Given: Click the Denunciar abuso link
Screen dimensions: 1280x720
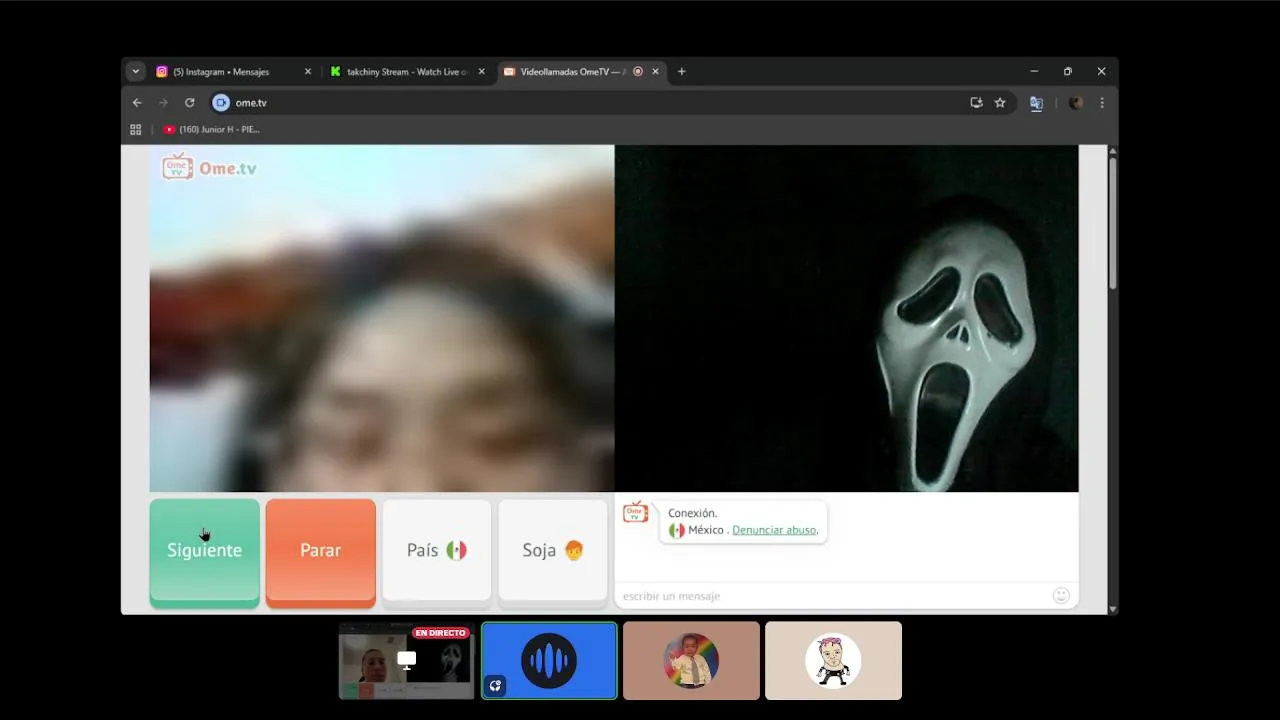Looking at the screenshot, I should (775, 530).
